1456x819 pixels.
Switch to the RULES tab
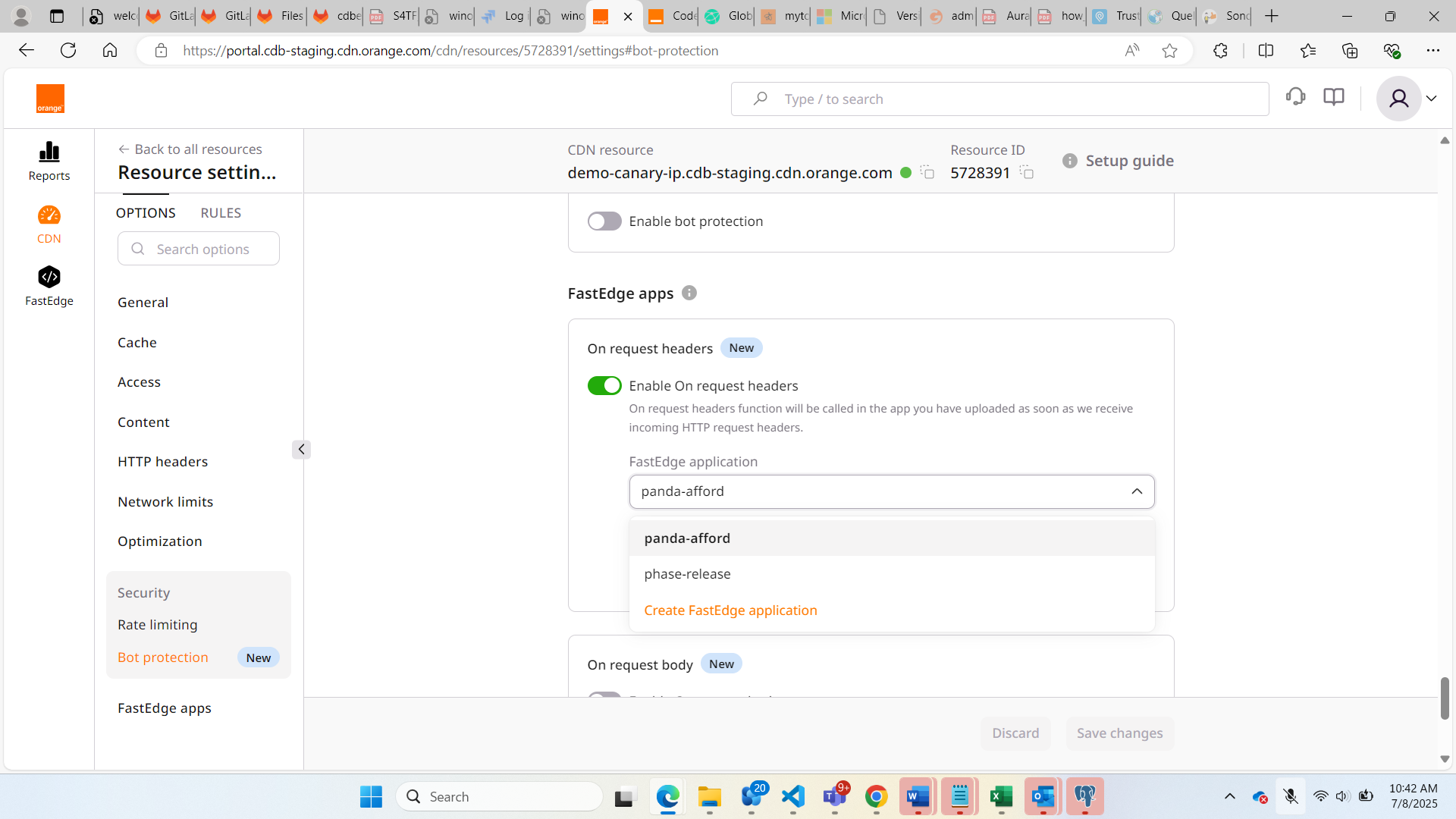221,213
